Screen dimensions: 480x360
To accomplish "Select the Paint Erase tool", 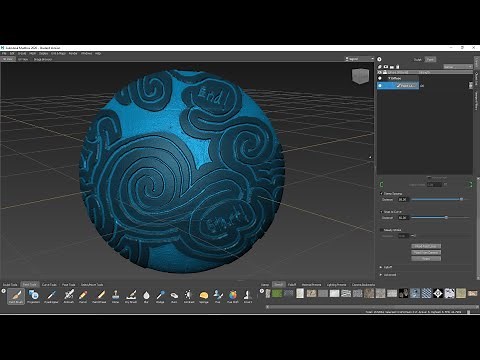I will (x=99, y=296).
